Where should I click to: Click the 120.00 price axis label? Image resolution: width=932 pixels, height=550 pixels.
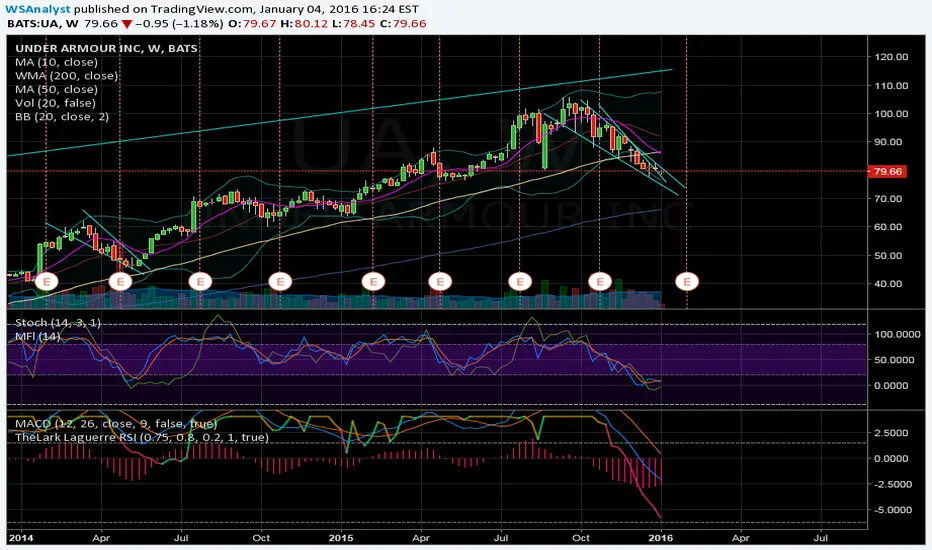coord(891,57)
